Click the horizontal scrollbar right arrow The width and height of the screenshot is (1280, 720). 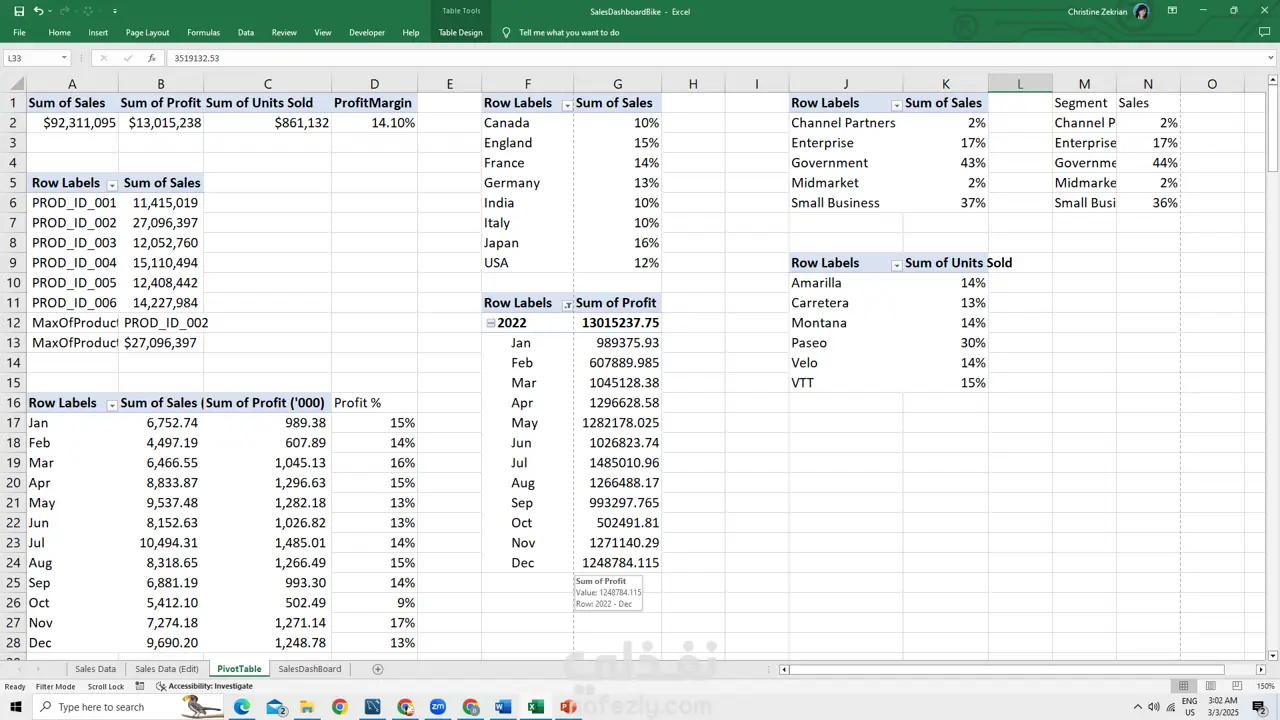point(1260,669)
